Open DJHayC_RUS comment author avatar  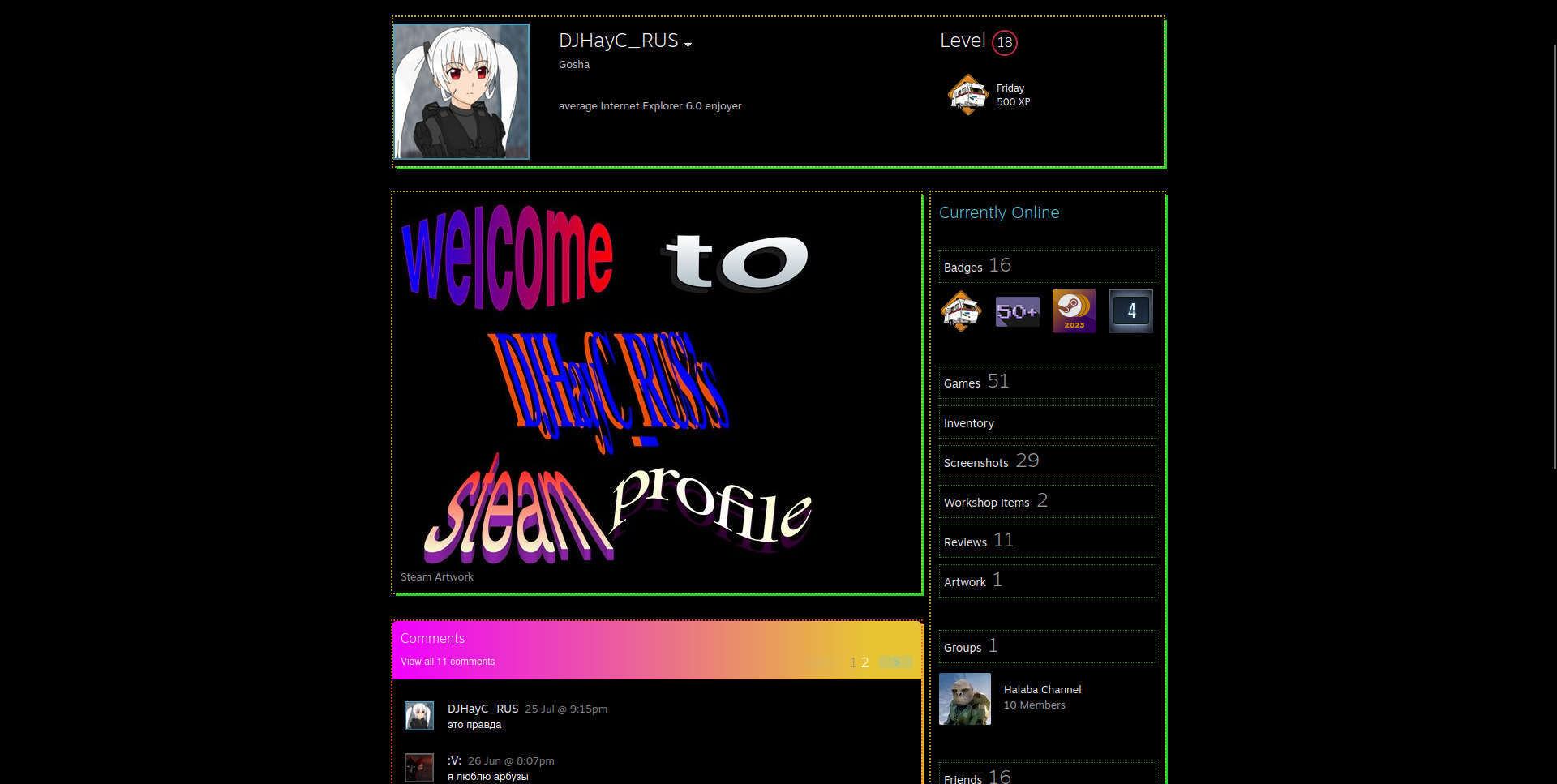tap(419, 716)
